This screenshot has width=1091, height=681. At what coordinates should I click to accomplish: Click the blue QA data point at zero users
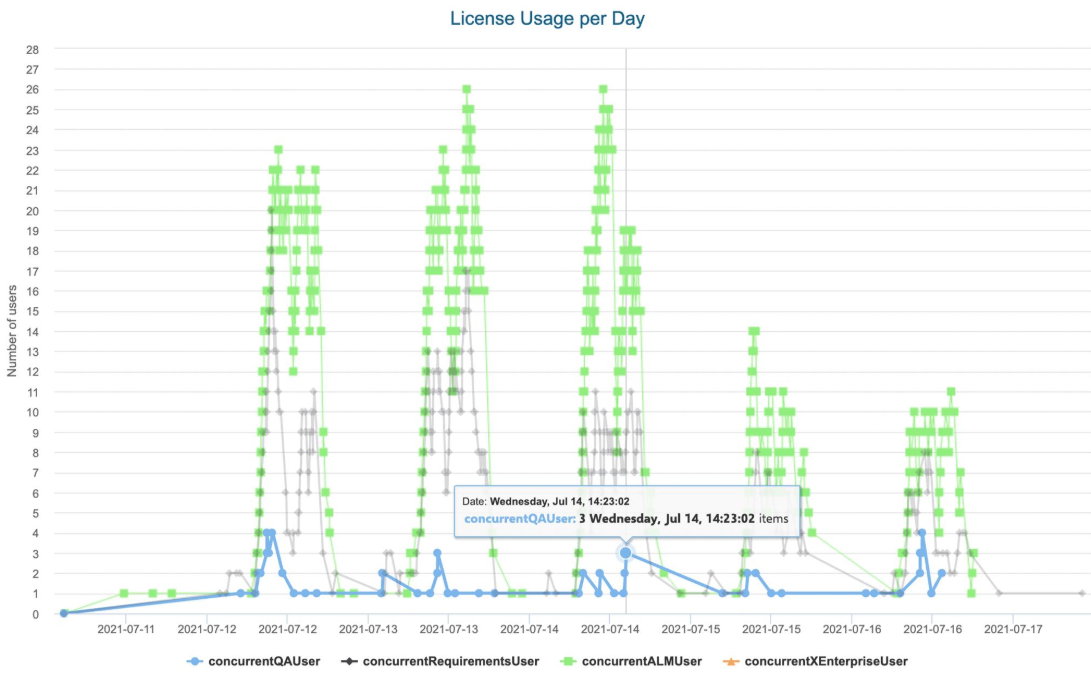(63, 613)
